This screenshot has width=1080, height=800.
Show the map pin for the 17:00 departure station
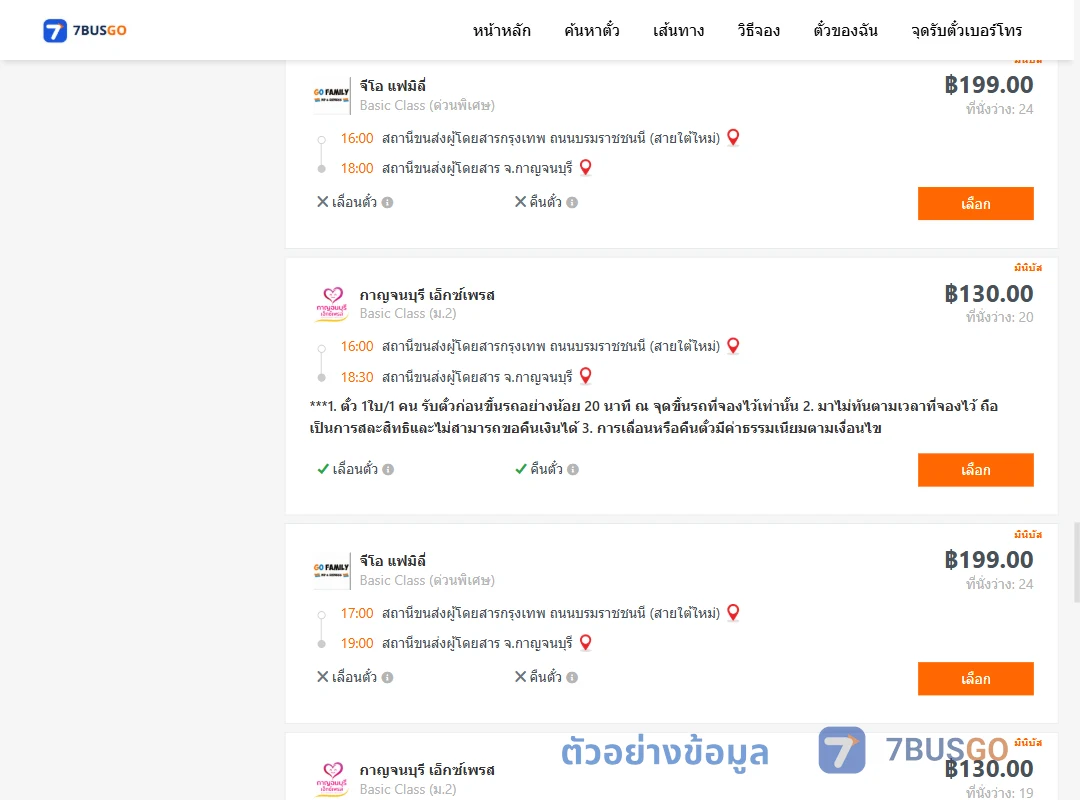(x=733, y=612)
